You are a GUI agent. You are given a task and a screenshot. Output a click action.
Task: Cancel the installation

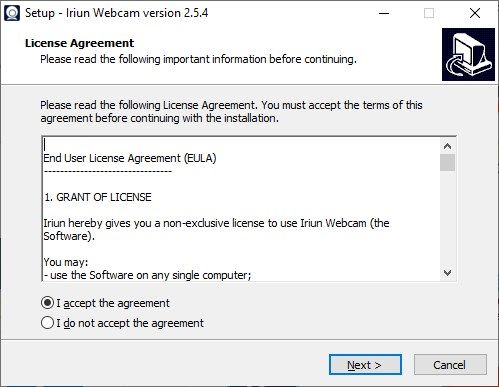(x=450, y=365)
